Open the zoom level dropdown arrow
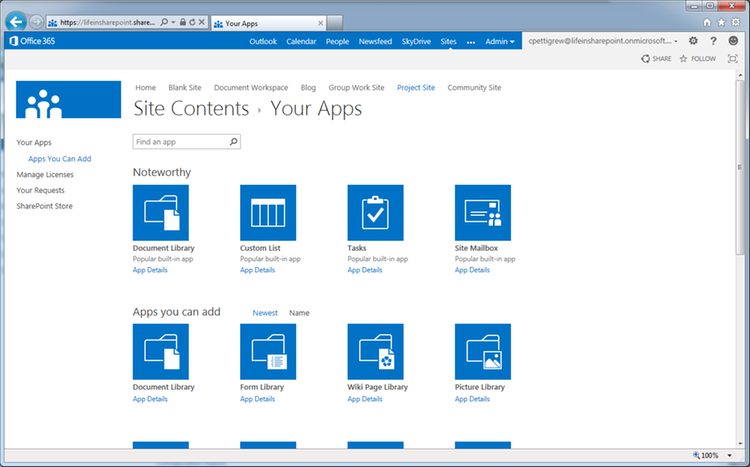Viewport: 750px width, 467px height. [x=729, y=456]
